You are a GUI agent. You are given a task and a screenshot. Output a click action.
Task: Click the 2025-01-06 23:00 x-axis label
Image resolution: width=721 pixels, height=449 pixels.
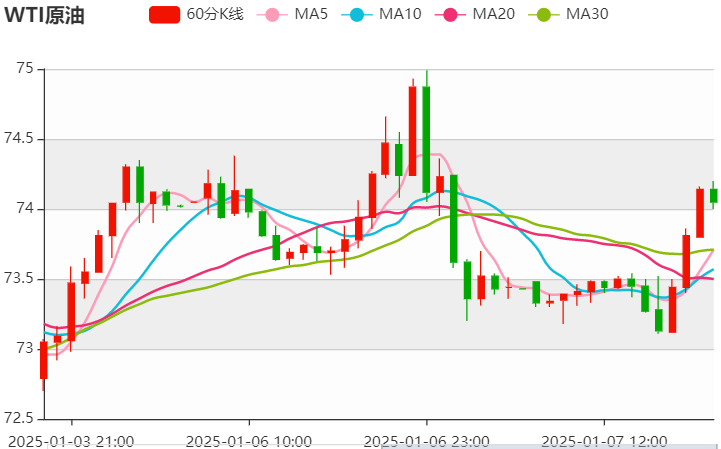427,442
